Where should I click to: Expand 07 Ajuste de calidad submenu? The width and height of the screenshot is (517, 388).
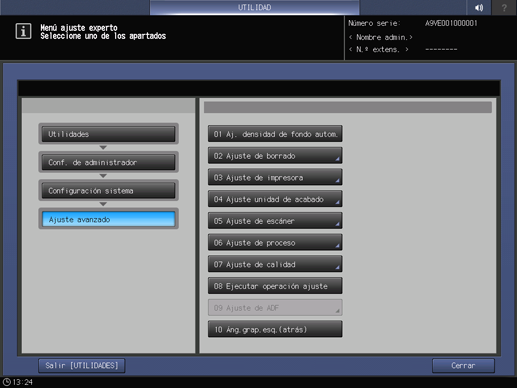click(x=275, y=264)
